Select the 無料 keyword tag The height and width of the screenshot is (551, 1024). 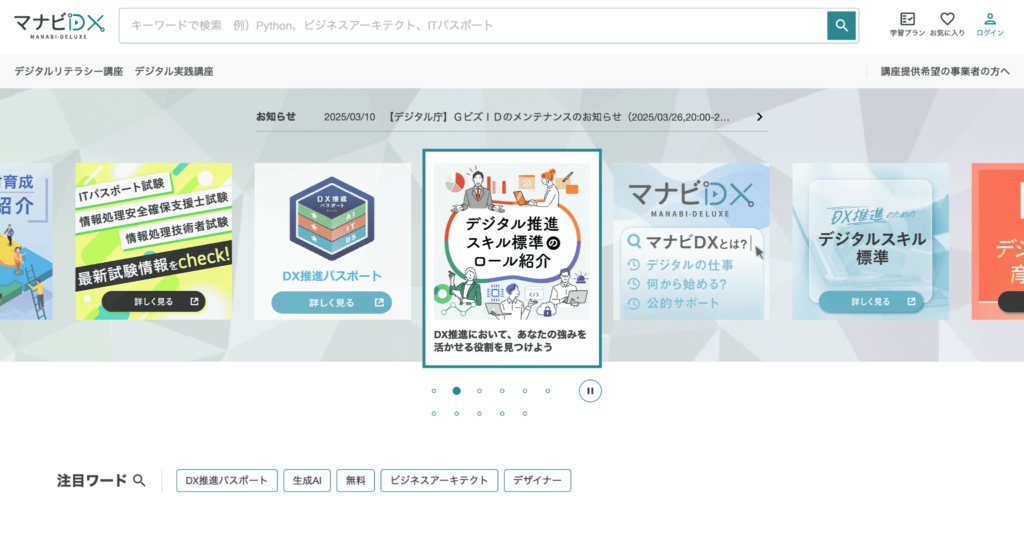pyautogui.click(x=355, y=480)
